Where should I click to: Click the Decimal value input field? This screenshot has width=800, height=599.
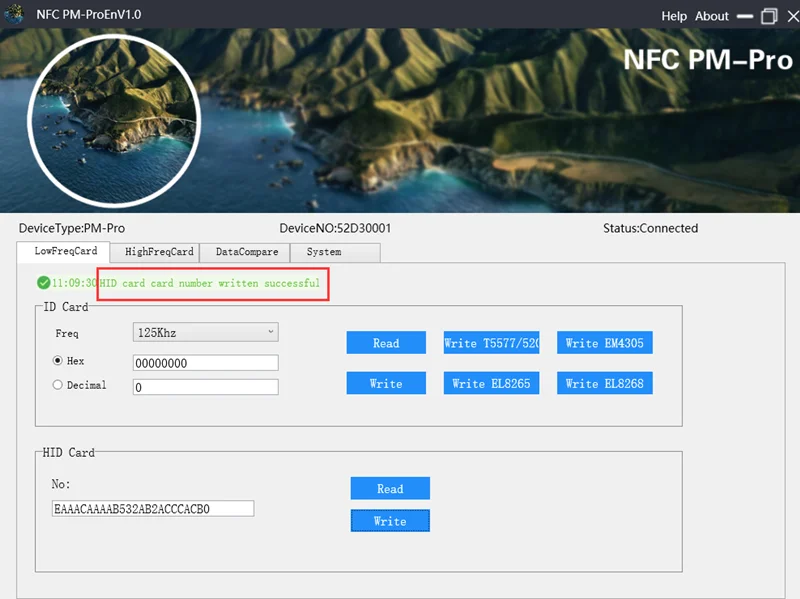tap(206, 387)
